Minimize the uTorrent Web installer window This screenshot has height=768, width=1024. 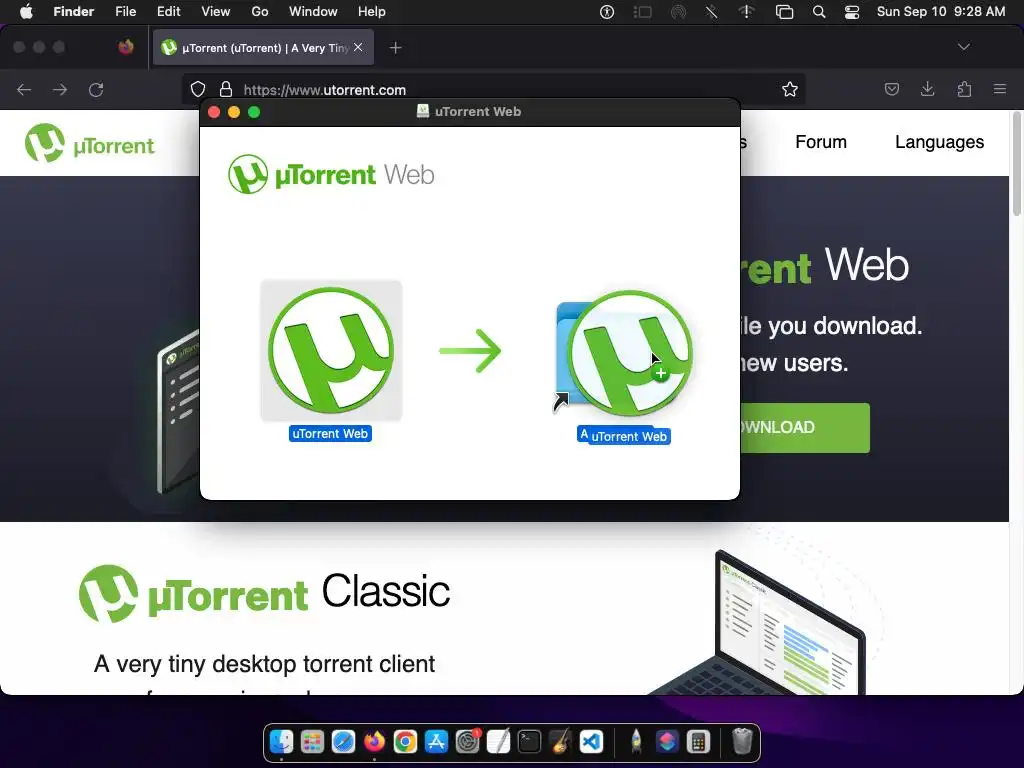(234, 112)
